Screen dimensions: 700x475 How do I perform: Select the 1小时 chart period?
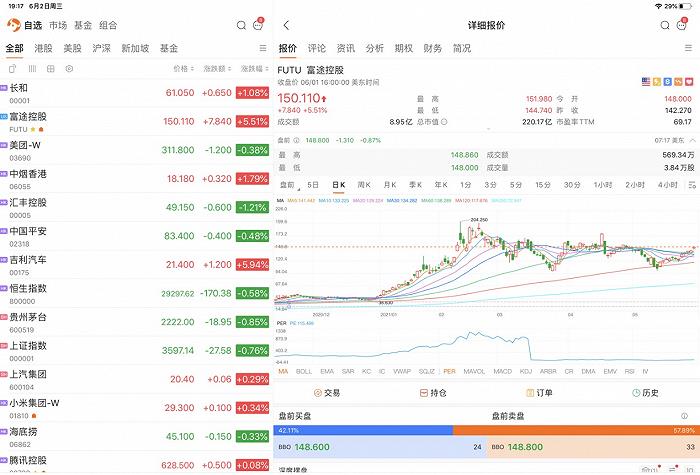[x=603, y=185]
